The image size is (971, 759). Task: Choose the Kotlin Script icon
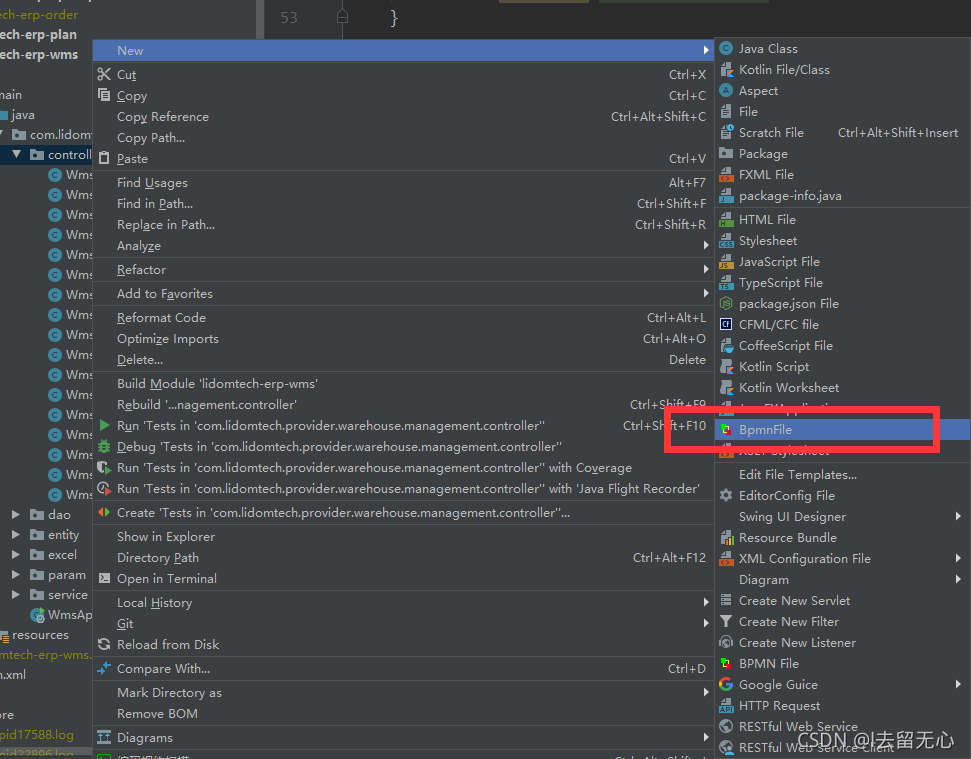[726, 366]
